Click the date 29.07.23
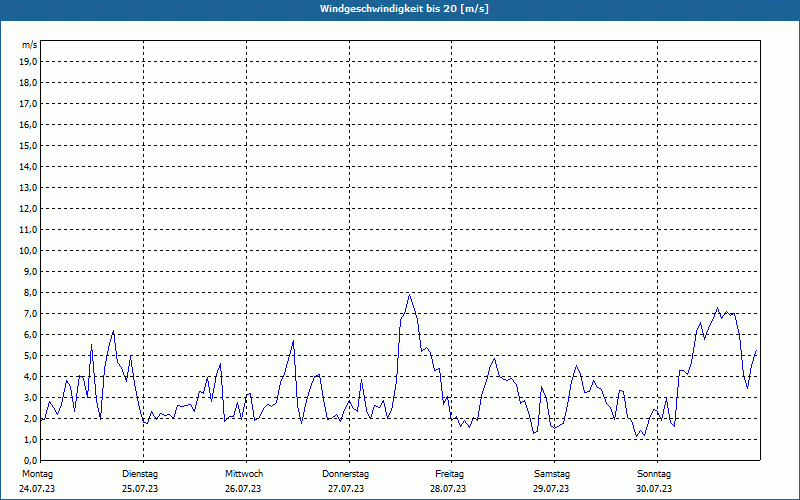This screenshot has height=500, width=800. 551,489
